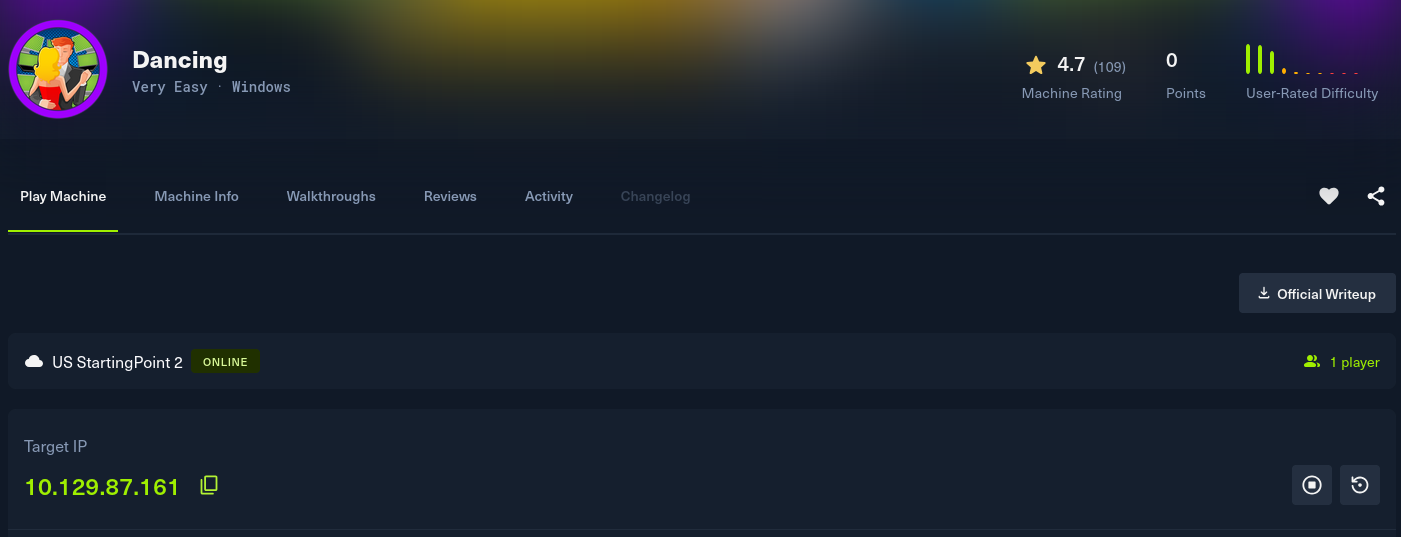Click the share icon for this machine
Image resolution: width=1401 pixels, height=537 pixels.
click(x=1376, y=197)
